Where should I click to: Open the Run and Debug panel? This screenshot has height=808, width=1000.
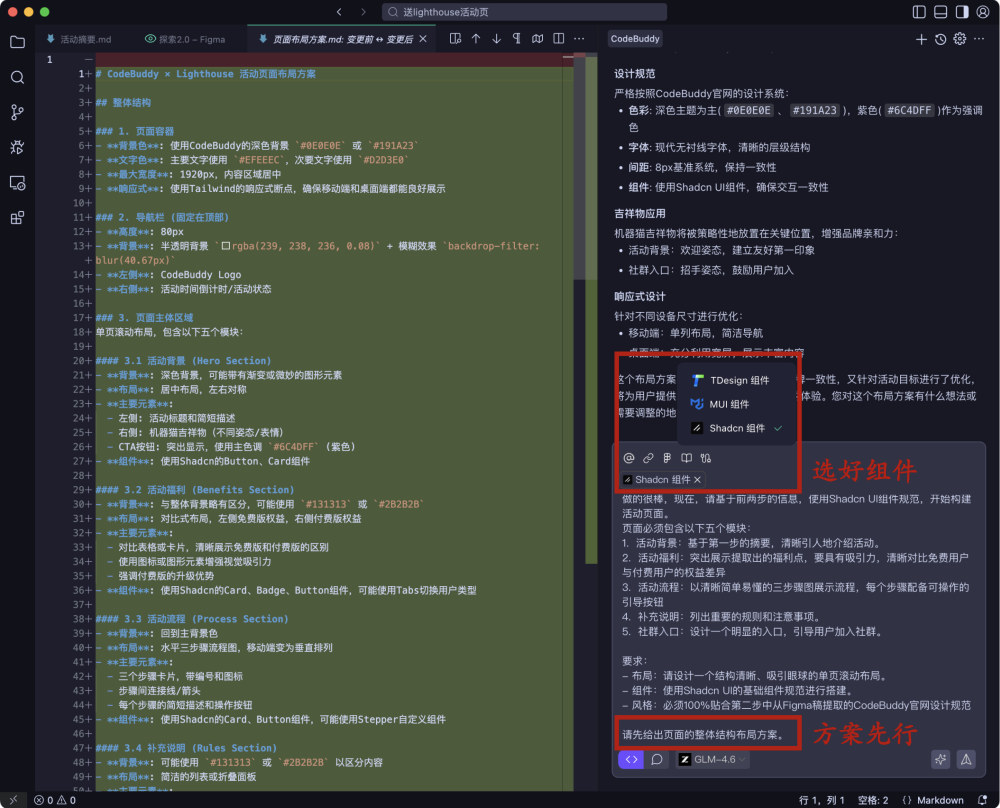[16, 147]
